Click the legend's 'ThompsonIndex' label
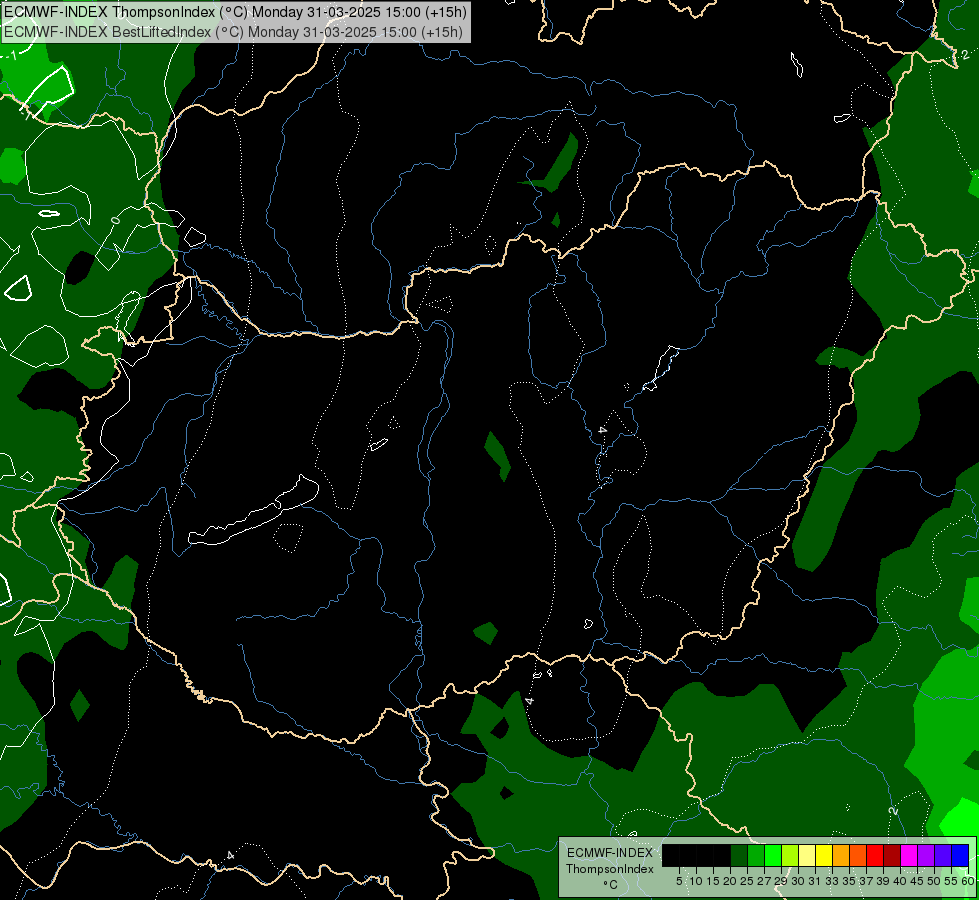Screen dimensions: 979x900 [x=610, y=869]
